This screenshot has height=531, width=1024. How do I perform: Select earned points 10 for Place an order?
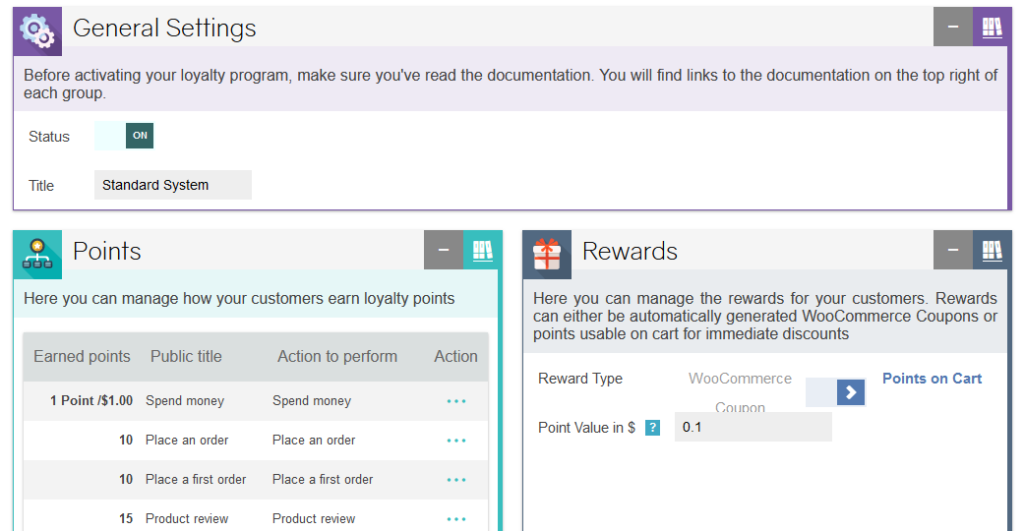126,440
